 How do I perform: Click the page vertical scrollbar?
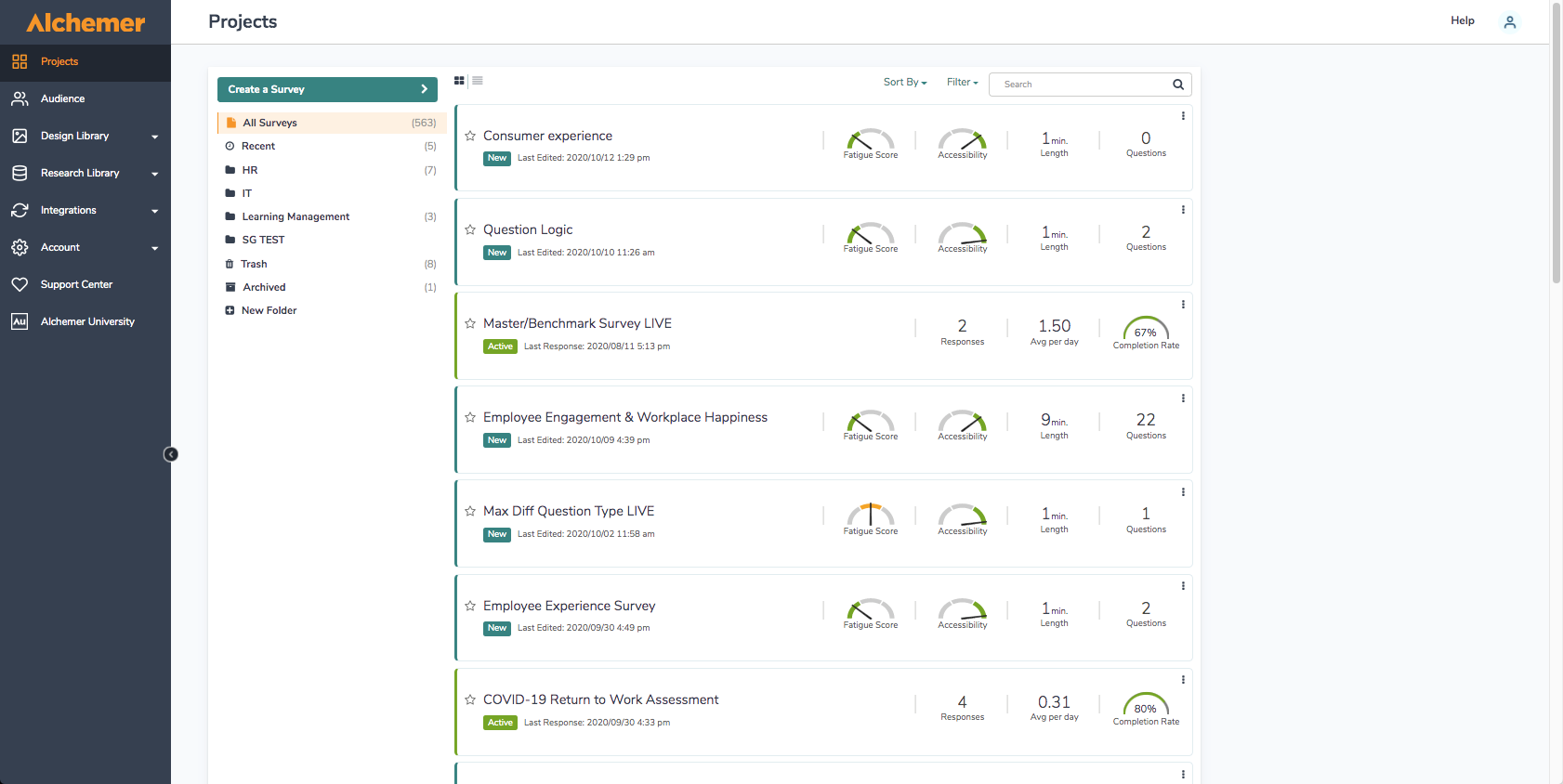click(1556, 144)
